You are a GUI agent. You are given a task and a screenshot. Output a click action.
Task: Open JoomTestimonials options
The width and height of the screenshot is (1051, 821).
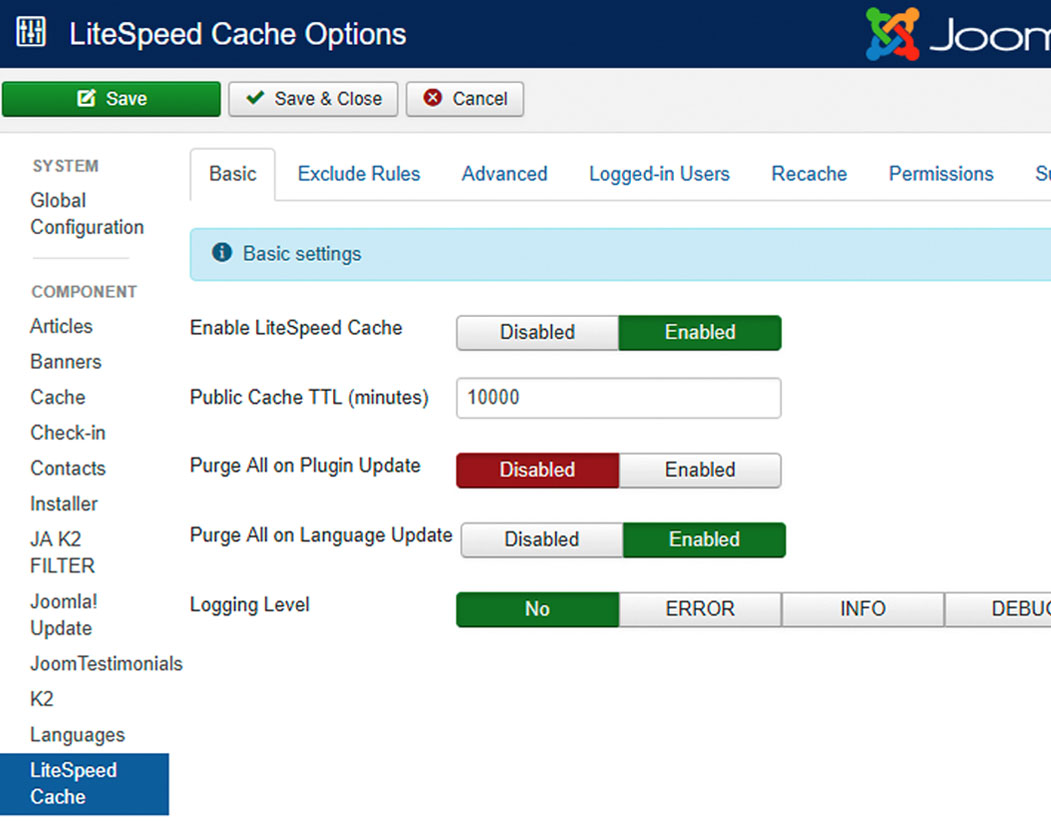(106, 664)
